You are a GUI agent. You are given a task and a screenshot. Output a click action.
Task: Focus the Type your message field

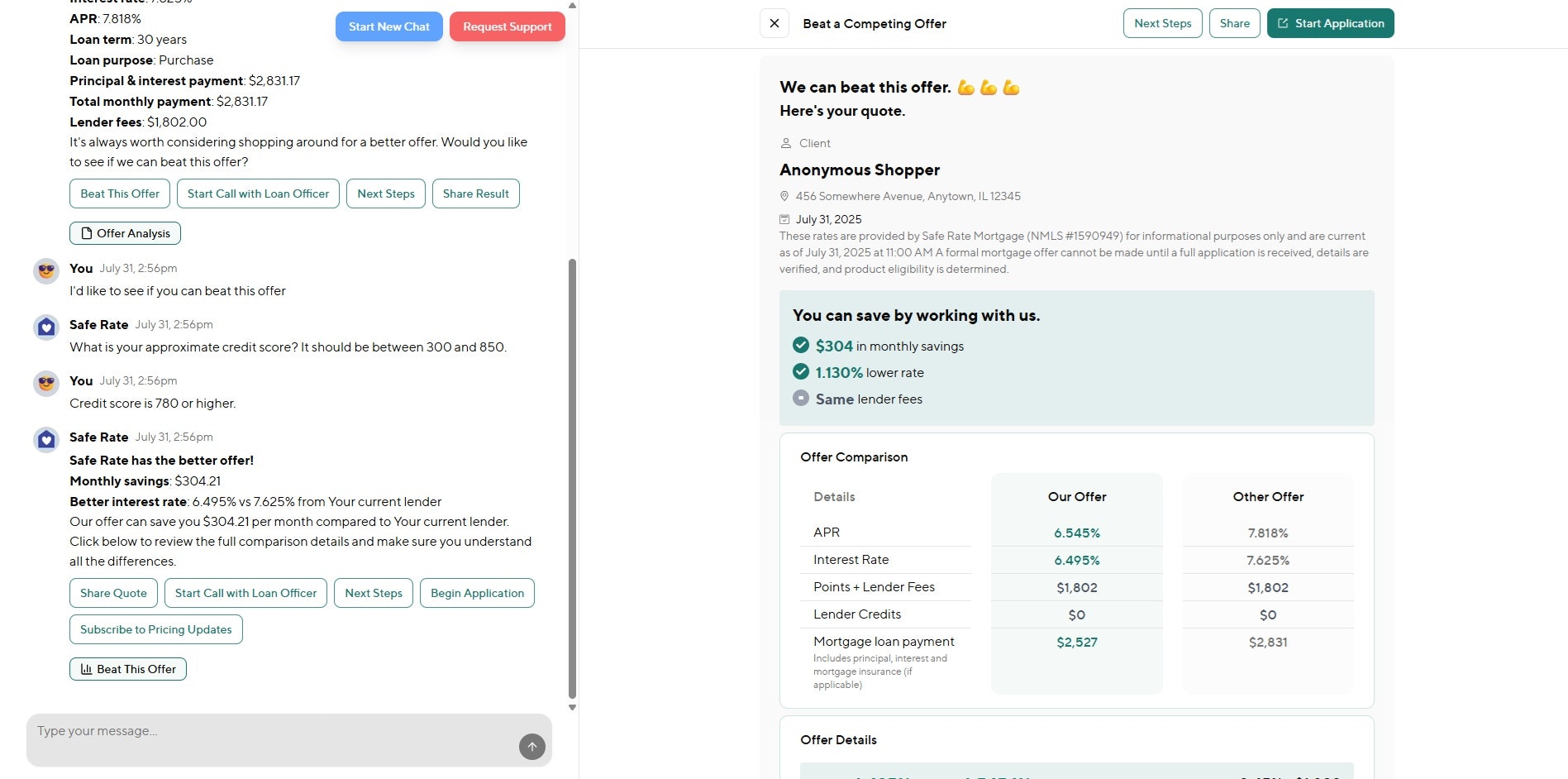[273, 732]
